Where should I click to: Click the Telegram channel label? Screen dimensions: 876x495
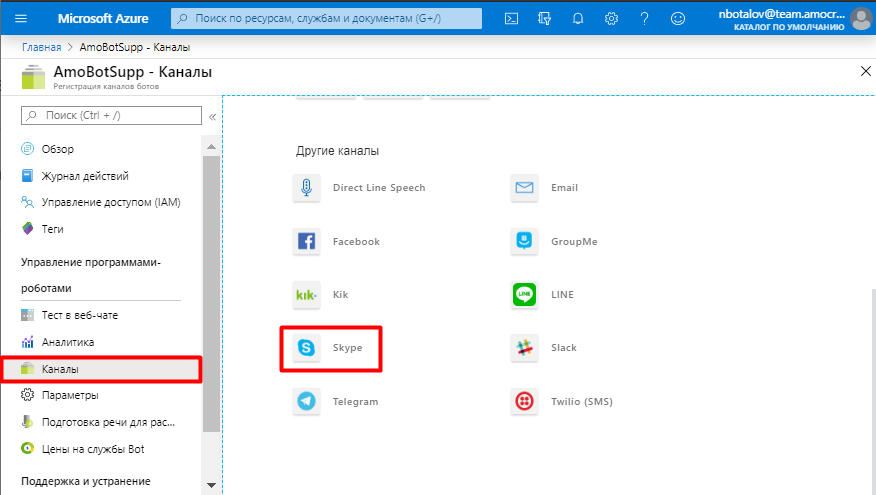(x=355, y=401)
